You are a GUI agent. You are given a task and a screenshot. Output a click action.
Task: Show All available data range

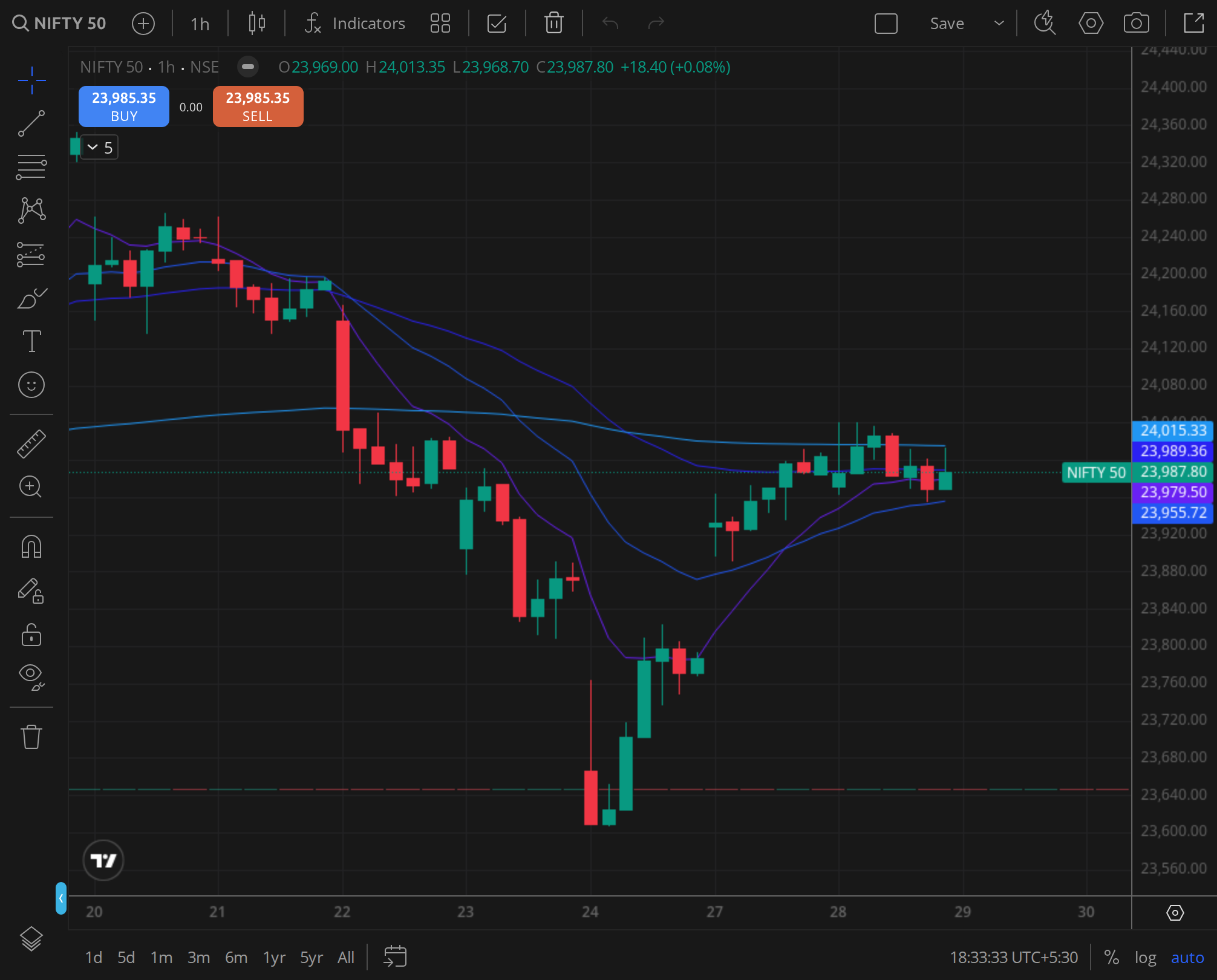click(346, 958)
